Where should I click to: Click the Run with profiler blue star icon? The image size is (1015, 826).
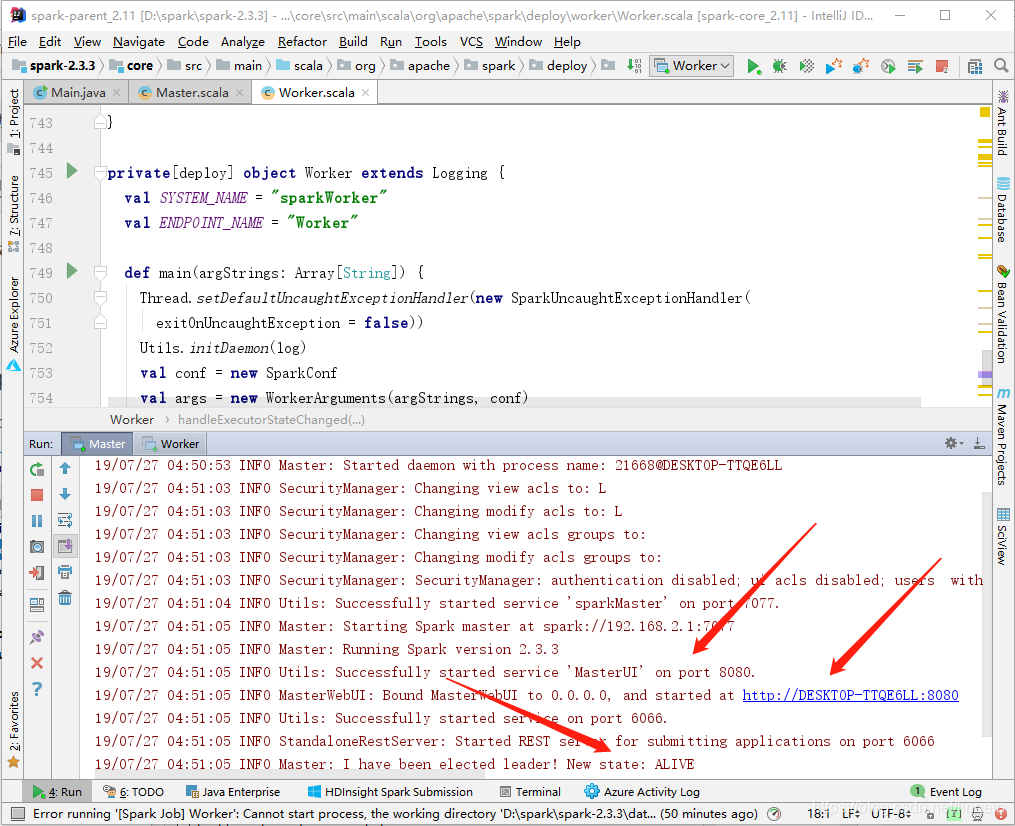pyautogui.click(x=834, y=66)
